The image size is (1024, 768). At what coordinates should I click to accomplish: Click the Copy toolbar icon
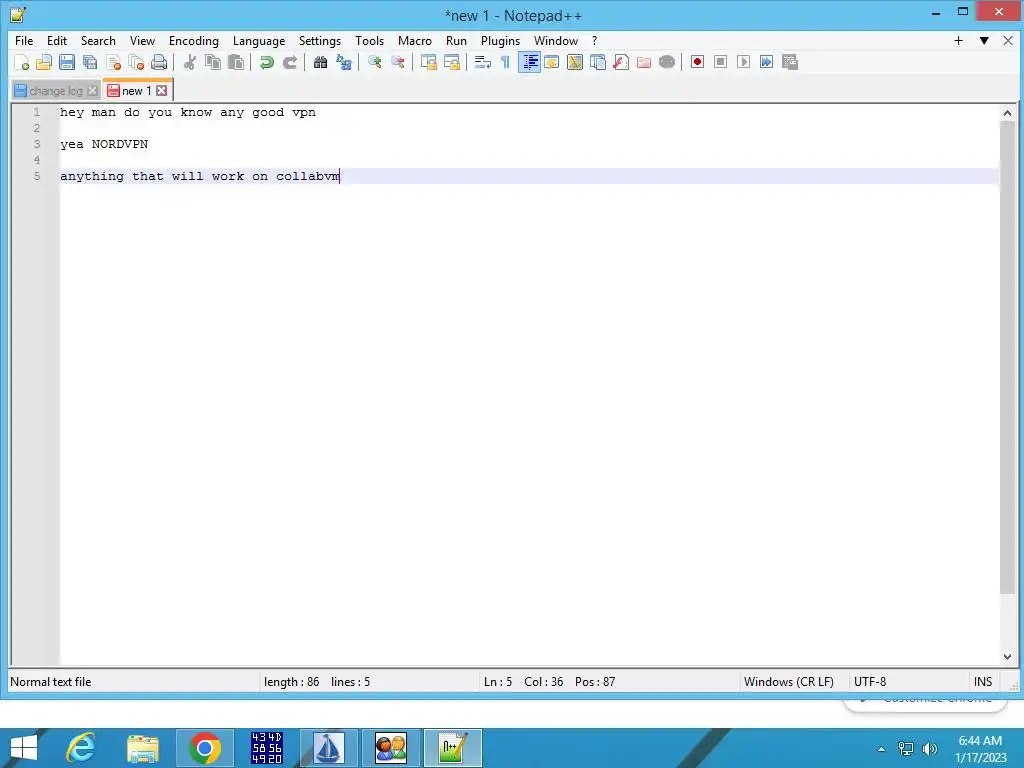tap(213, 62)
